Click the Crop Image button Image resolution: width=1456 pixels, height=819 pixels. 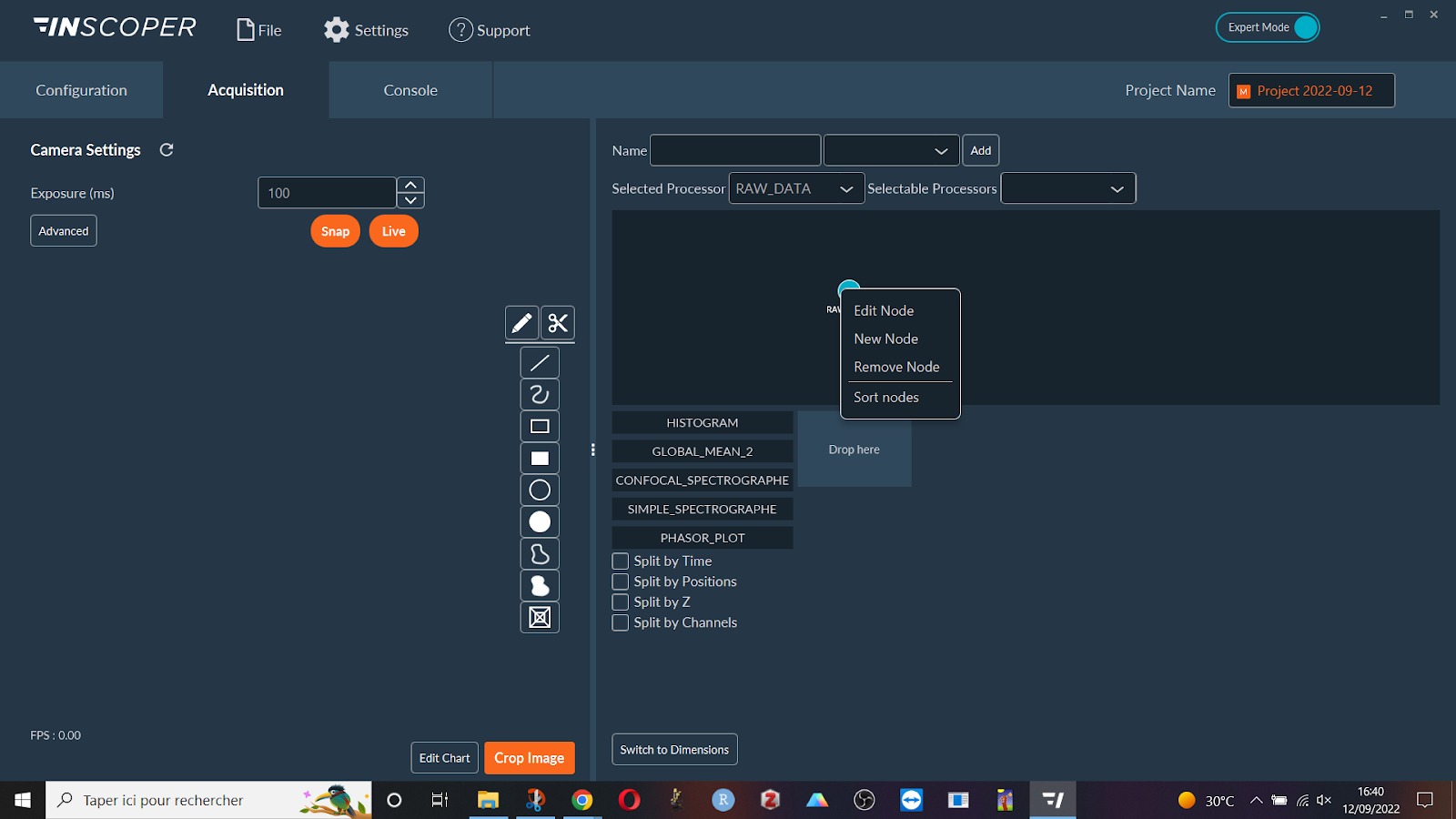[529, 757]
